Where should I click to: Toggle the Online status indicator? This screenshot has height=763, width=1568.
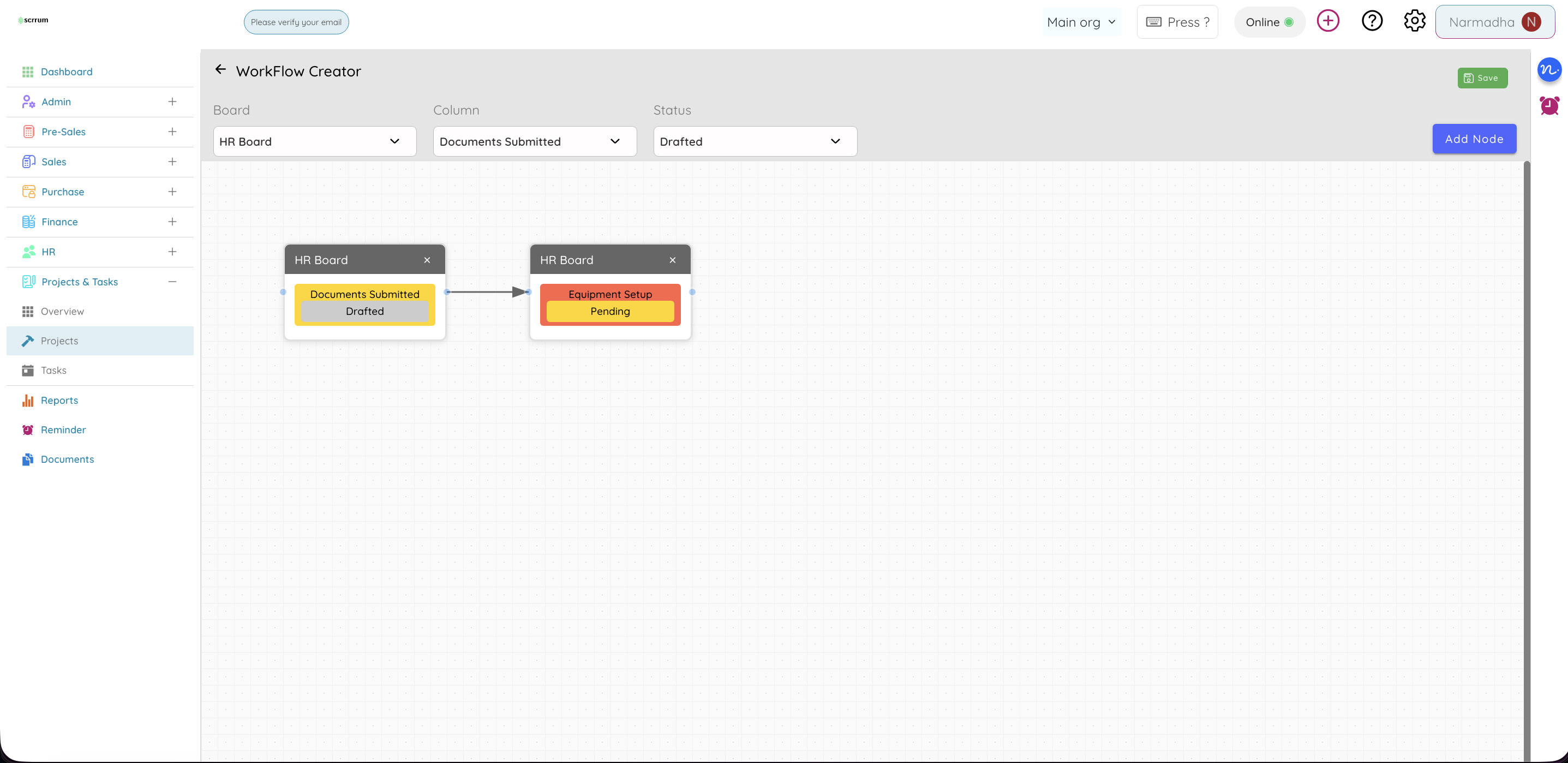(1270, 21)
